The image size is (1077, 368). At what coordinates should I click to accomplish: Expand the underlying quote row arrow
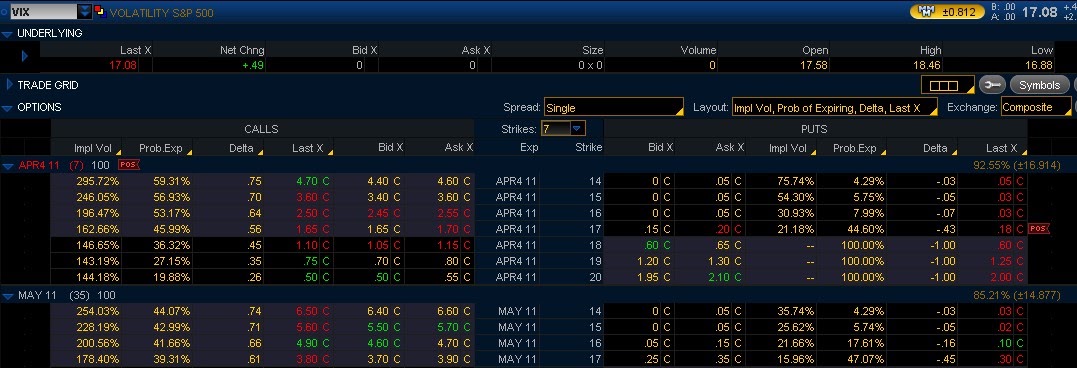(25, 56)
